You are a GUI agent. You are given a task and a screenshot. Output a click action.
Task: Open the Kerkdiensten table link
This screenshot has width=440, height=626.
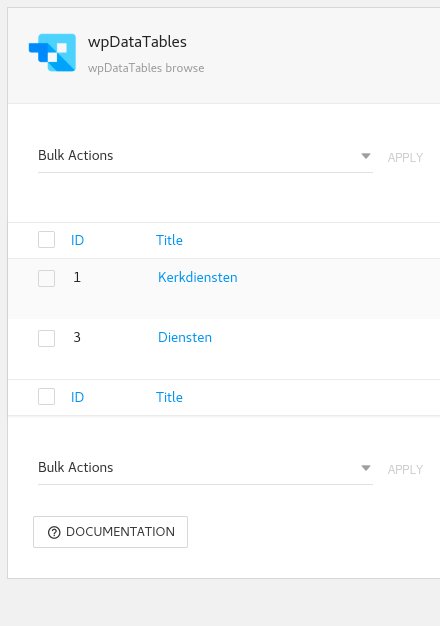pos(198,277)
